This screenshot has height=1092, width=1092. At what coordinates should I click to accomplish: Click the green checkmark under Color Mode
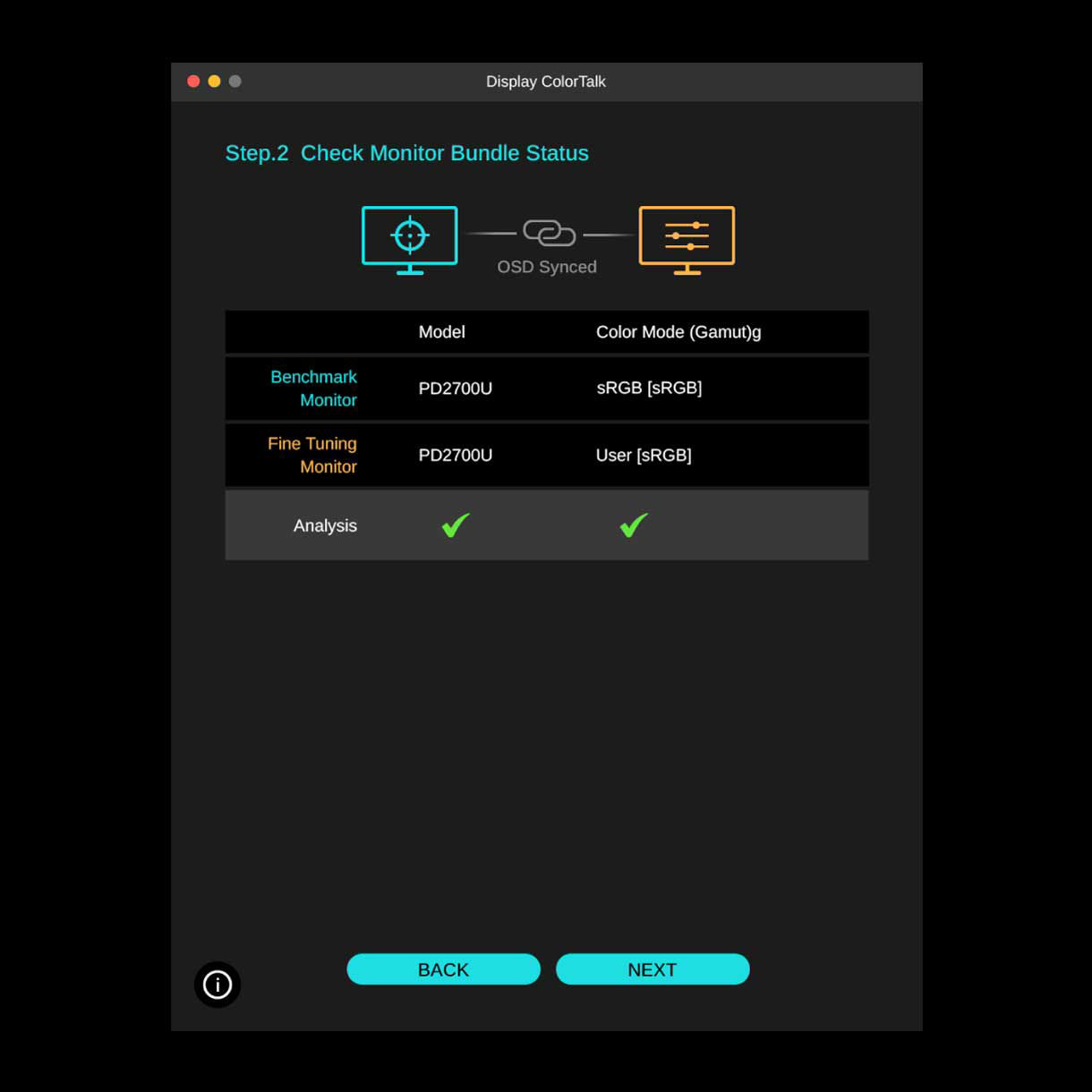634,525
